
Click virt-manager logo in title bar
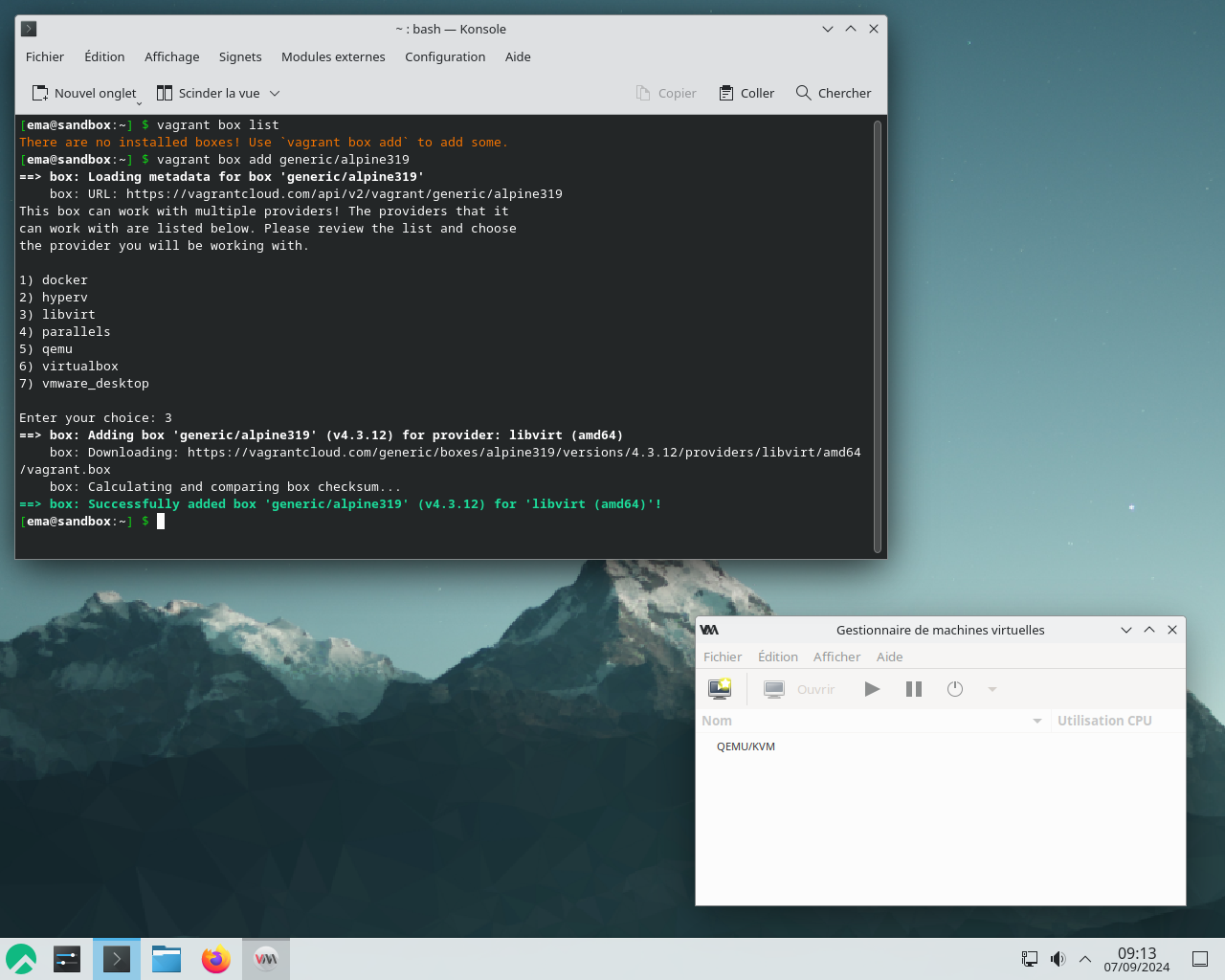pos(709,630)
